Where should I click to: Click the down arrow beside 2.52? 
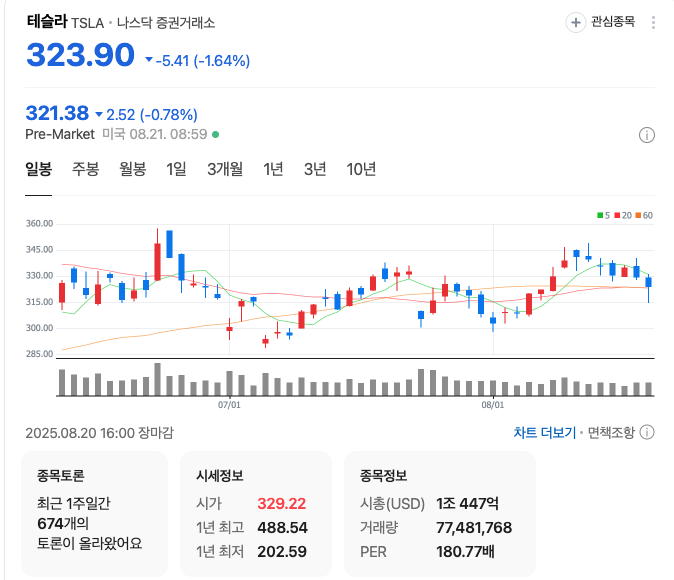(99, 114)
